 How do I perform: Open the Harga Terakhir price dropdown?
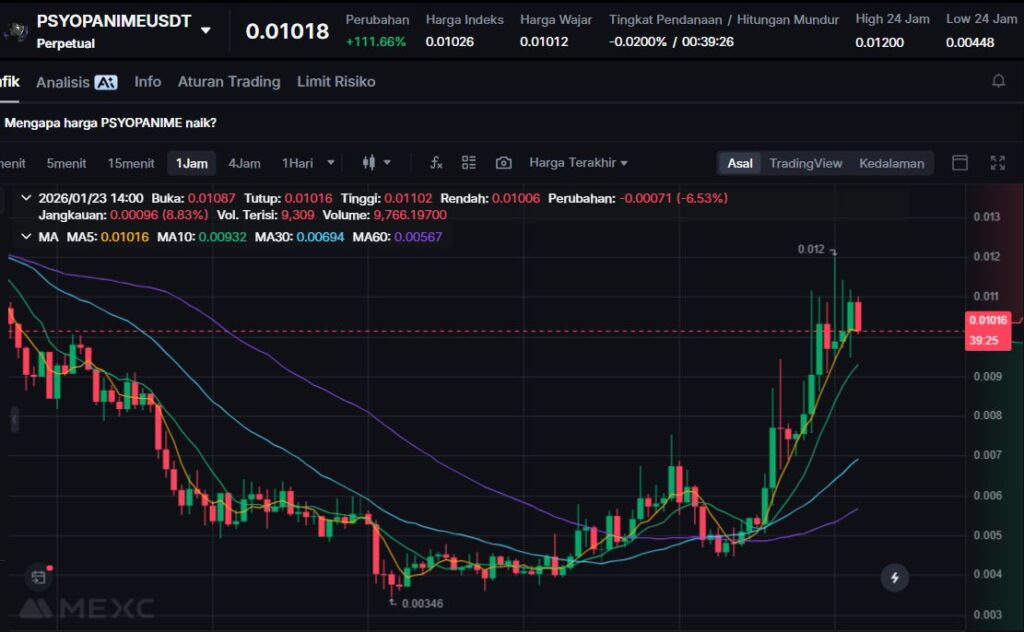coord(578,163)
